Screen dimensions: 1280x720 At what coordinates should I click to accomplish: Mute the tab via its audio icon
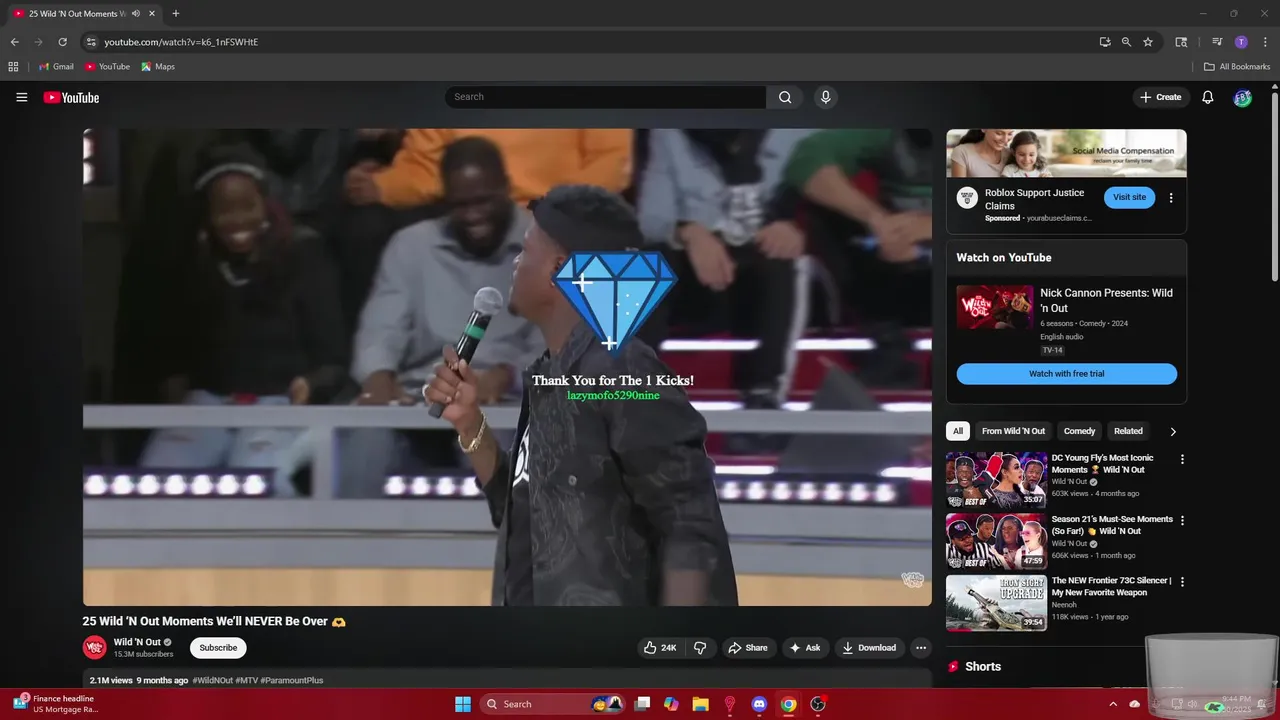coord(135,14)
